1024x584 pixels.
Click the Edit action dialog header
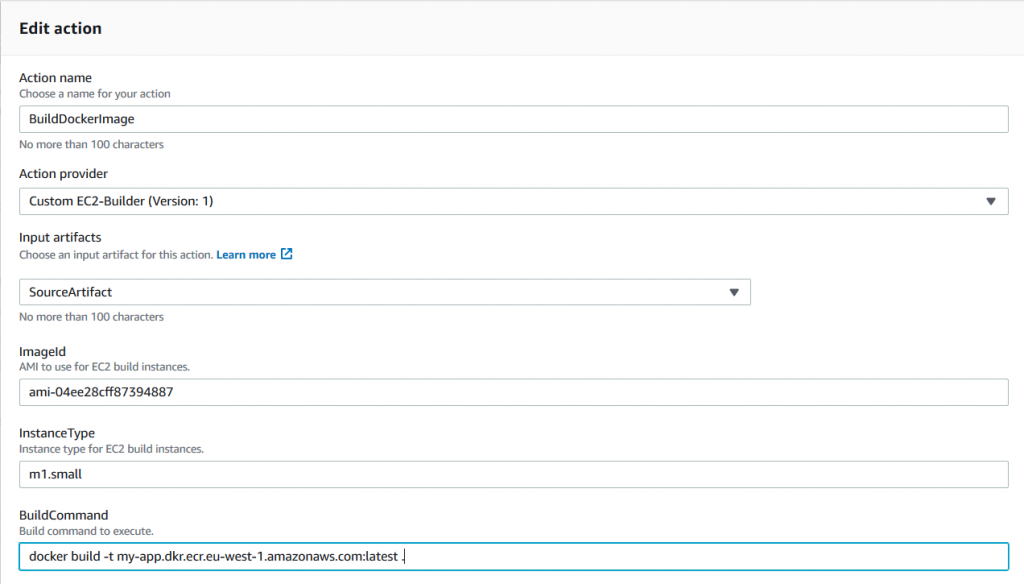pyautogui.click(x=61, y=28)
